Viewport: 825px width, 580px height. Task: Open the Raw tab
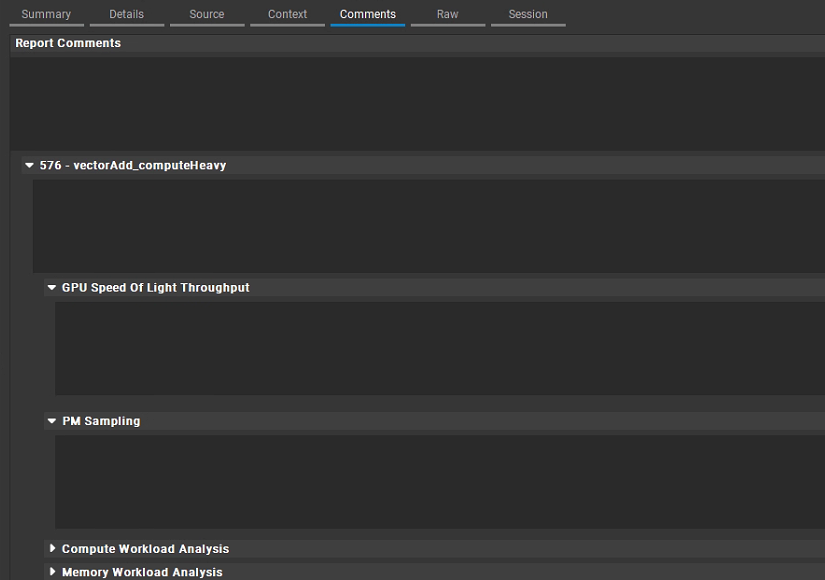click(x=447, y=14)
